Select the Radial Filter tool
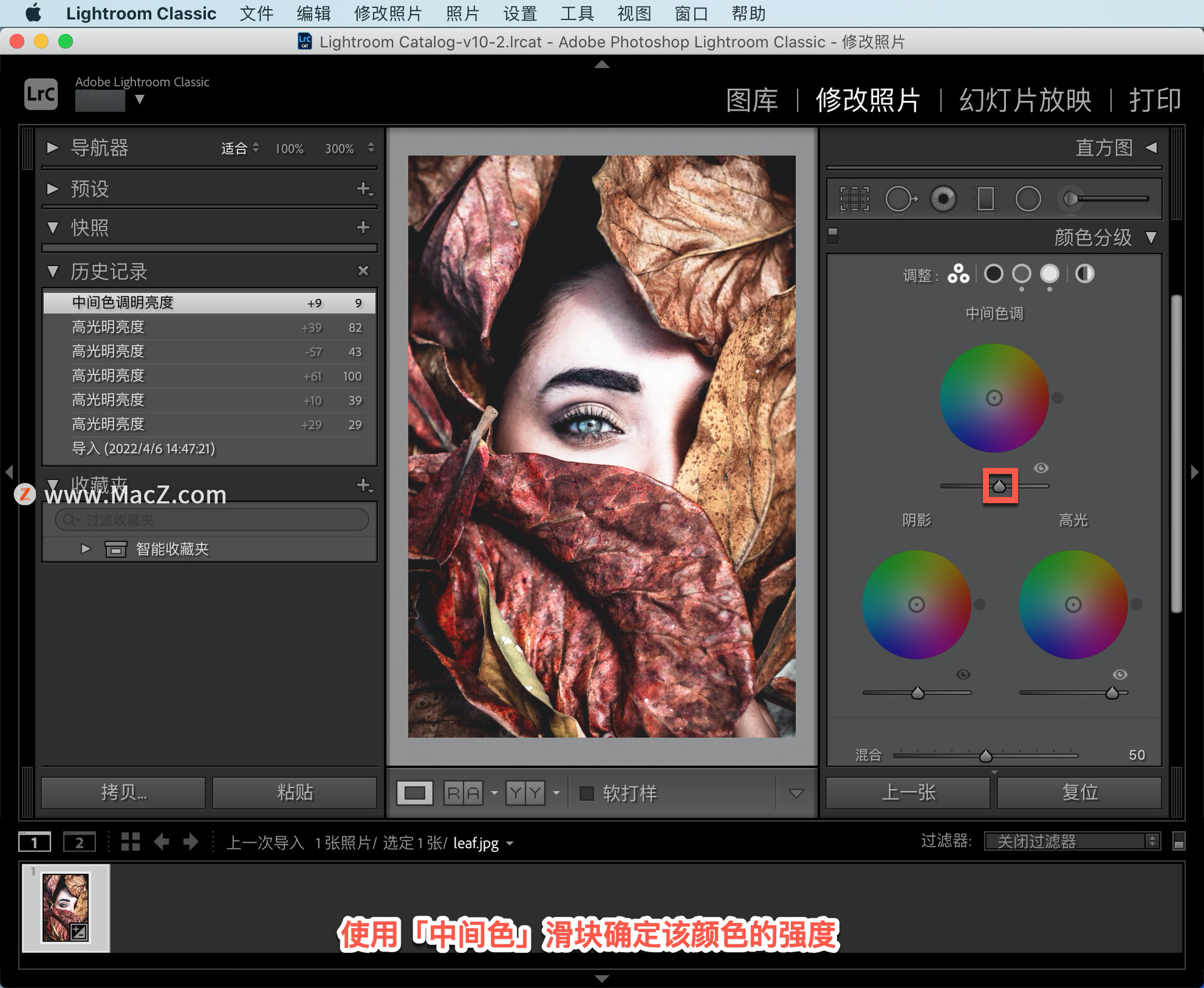 pos(1028,199)
